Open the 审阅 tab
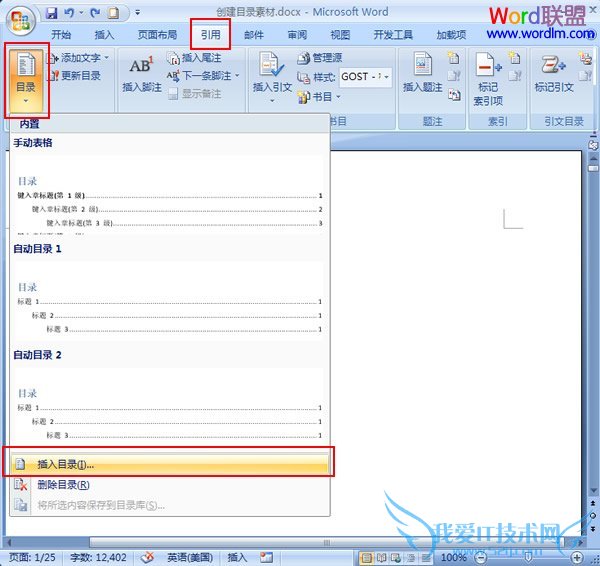Image resolution: width=600 pixels, height=566 pixels. [297, 35]
